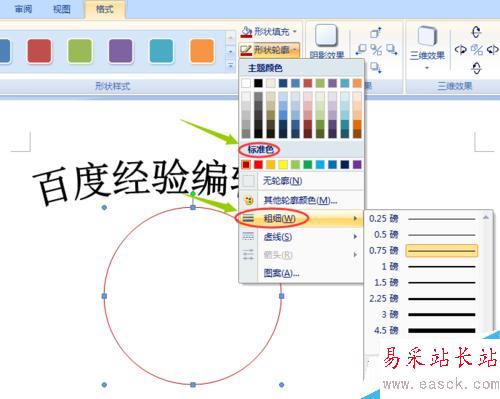500x399 pixels.
Task: Switch to the 视图 view tab
Action: point(62,9)
